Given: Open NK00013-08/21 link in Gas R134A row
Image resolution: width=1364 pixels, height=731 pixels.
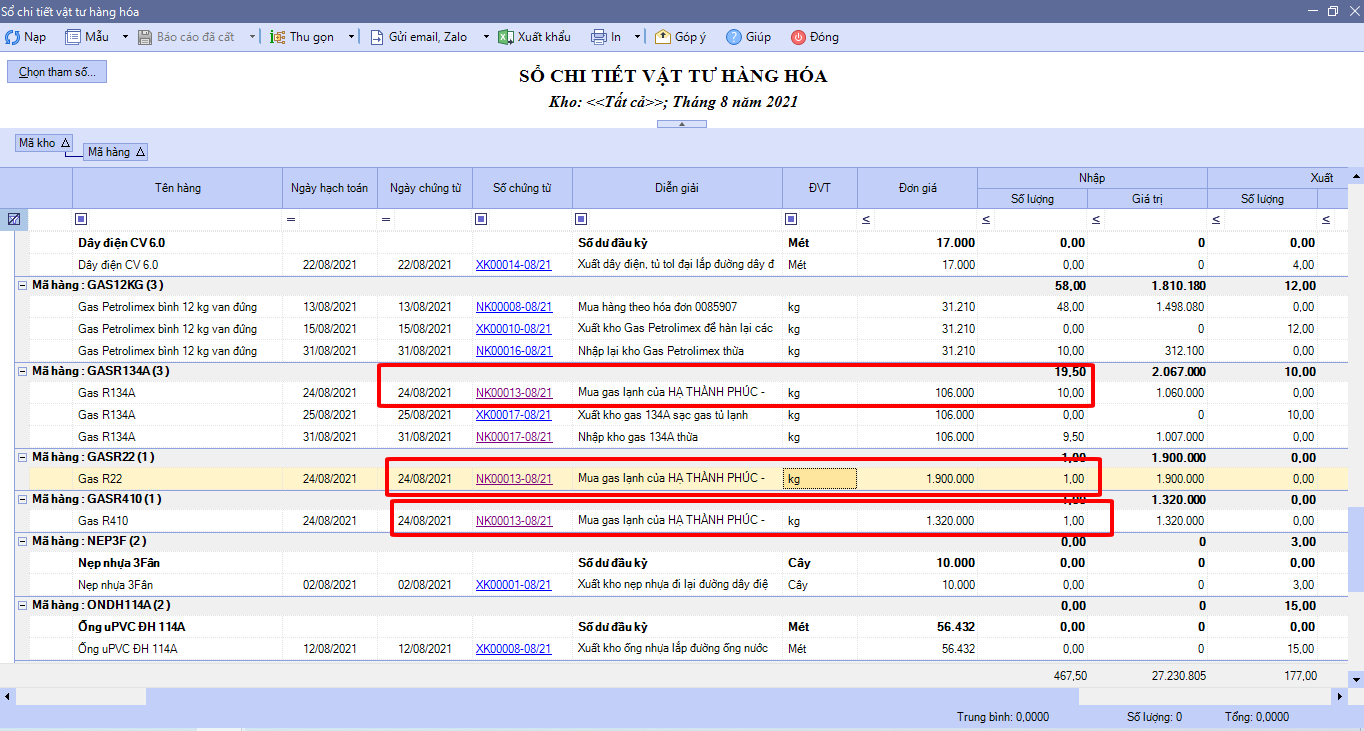Looking at the screenshot, I should pos(513,393).
